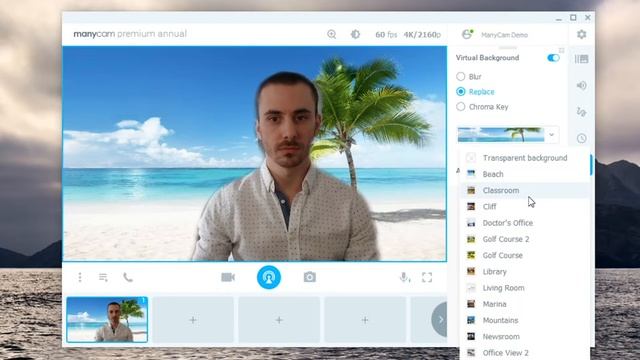Enter fullscreen with the expand icon
This screenshot has width=640, height=360.
tap(427, 278)
